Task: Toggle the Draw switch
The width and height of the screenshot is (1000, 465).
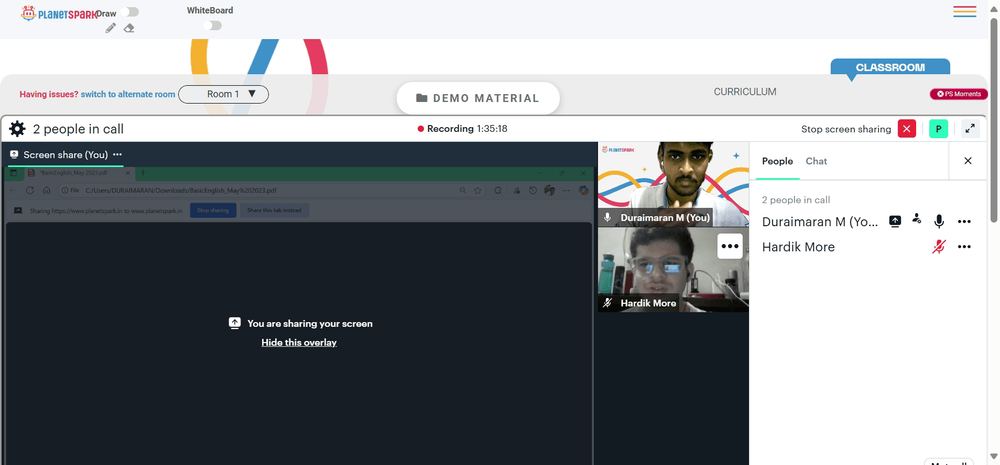Action: point(129,12)
